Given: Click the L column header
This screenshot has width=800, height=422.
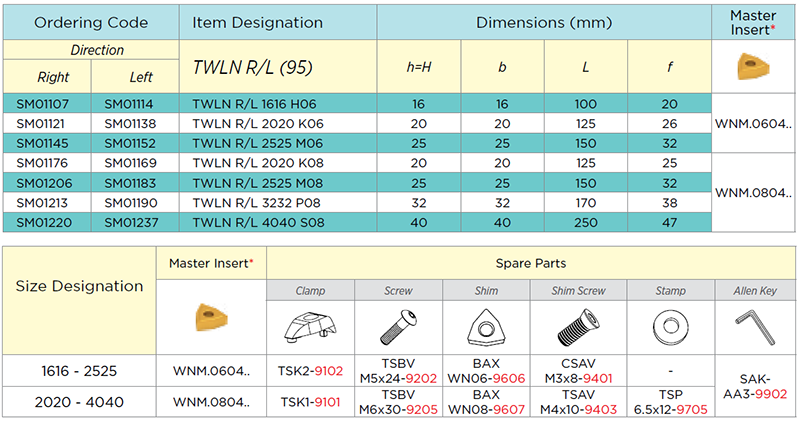Looking at the screenshot, I should click(x=586, y=67).
